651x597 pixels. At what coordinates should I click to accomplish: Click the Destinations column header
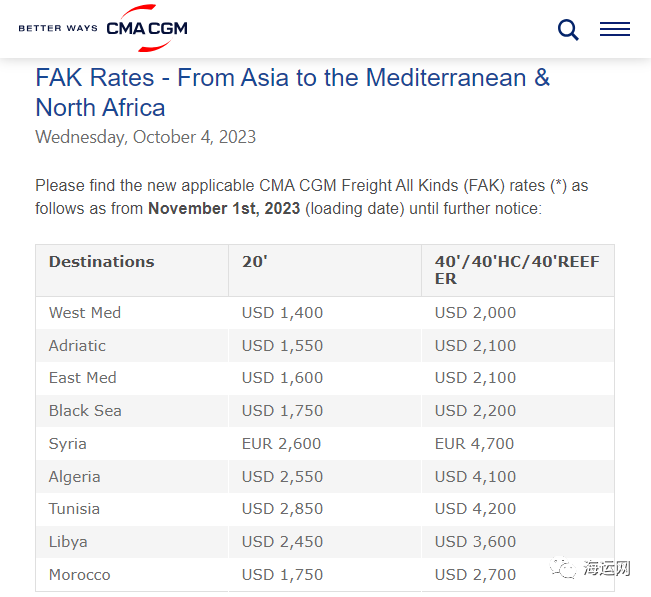pos(102,262)
